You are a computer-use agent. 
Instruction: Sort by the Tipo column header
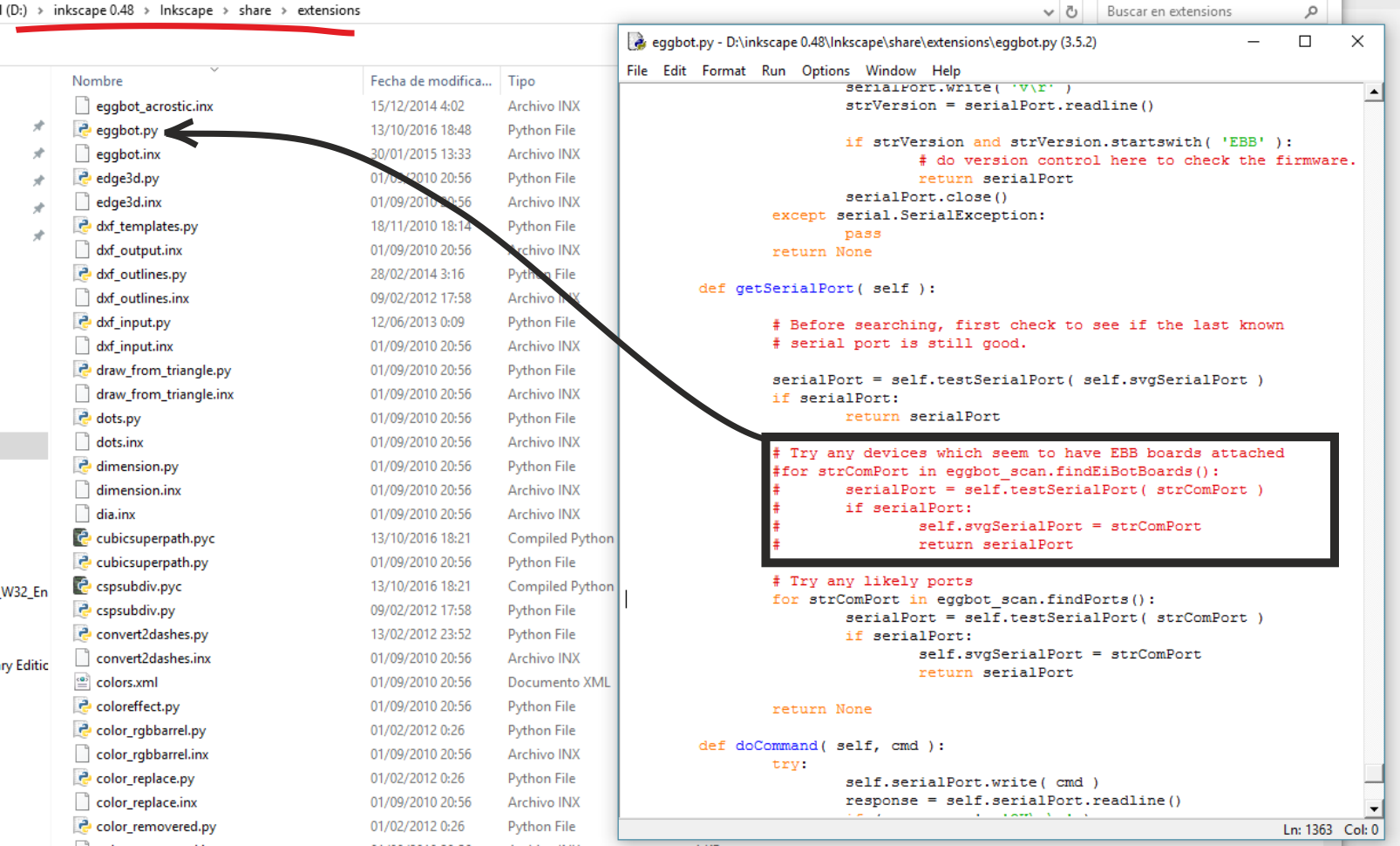point(521,81)
